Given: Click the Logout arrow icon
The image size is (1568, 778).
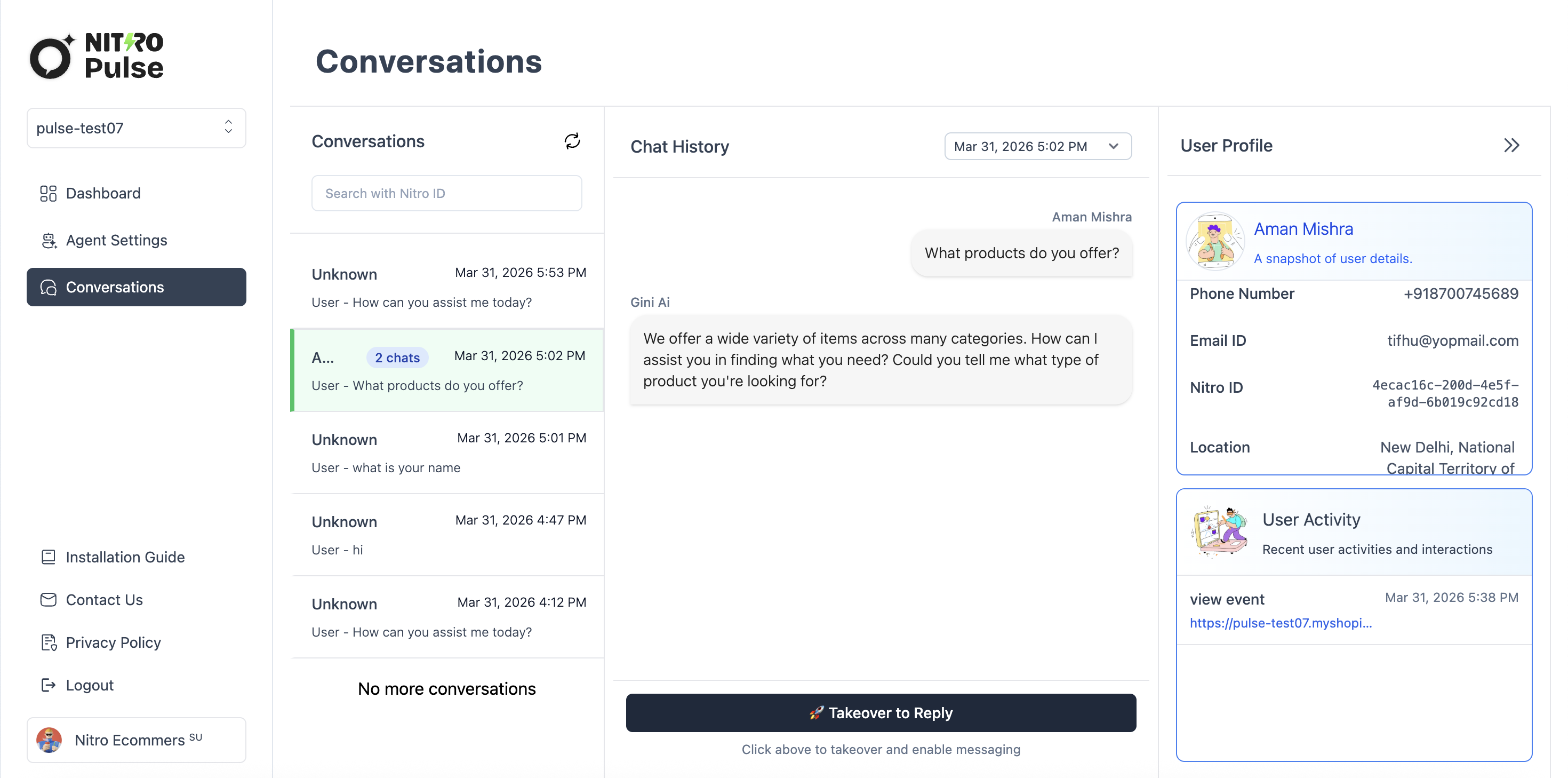Looking at the screenshot, I should coord(48,684).
